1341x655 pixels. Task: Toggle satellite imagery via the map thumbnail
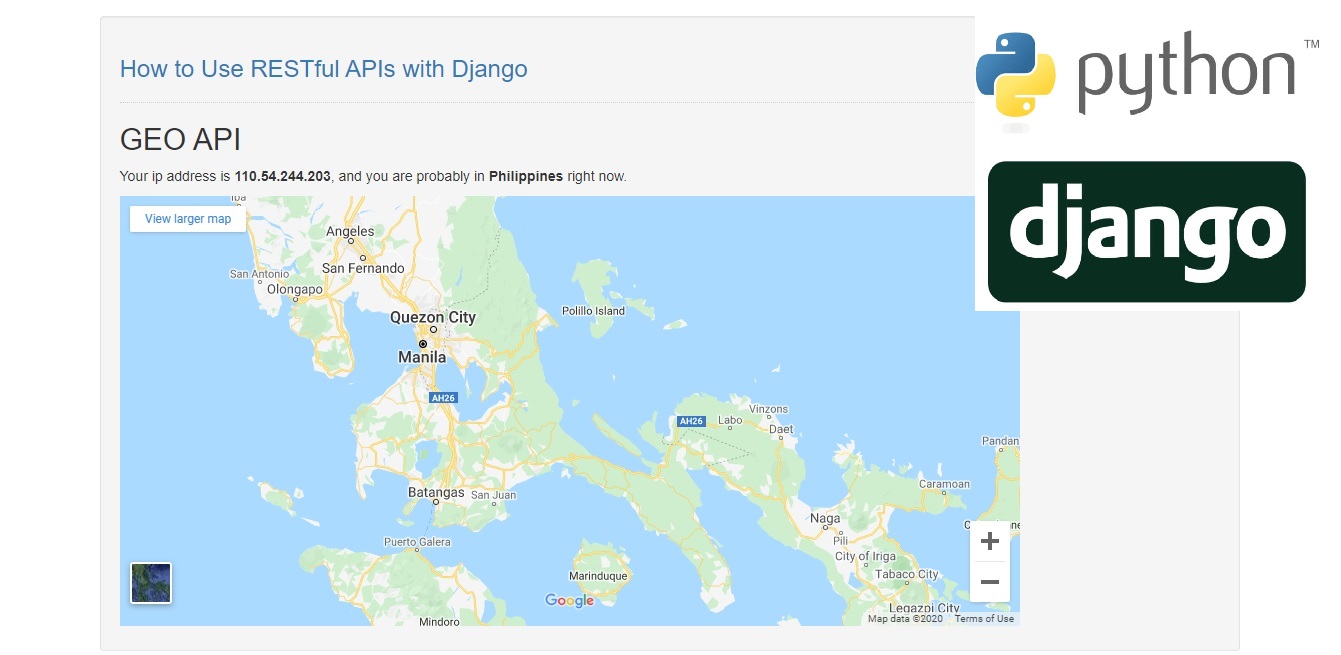coord(150,583)
